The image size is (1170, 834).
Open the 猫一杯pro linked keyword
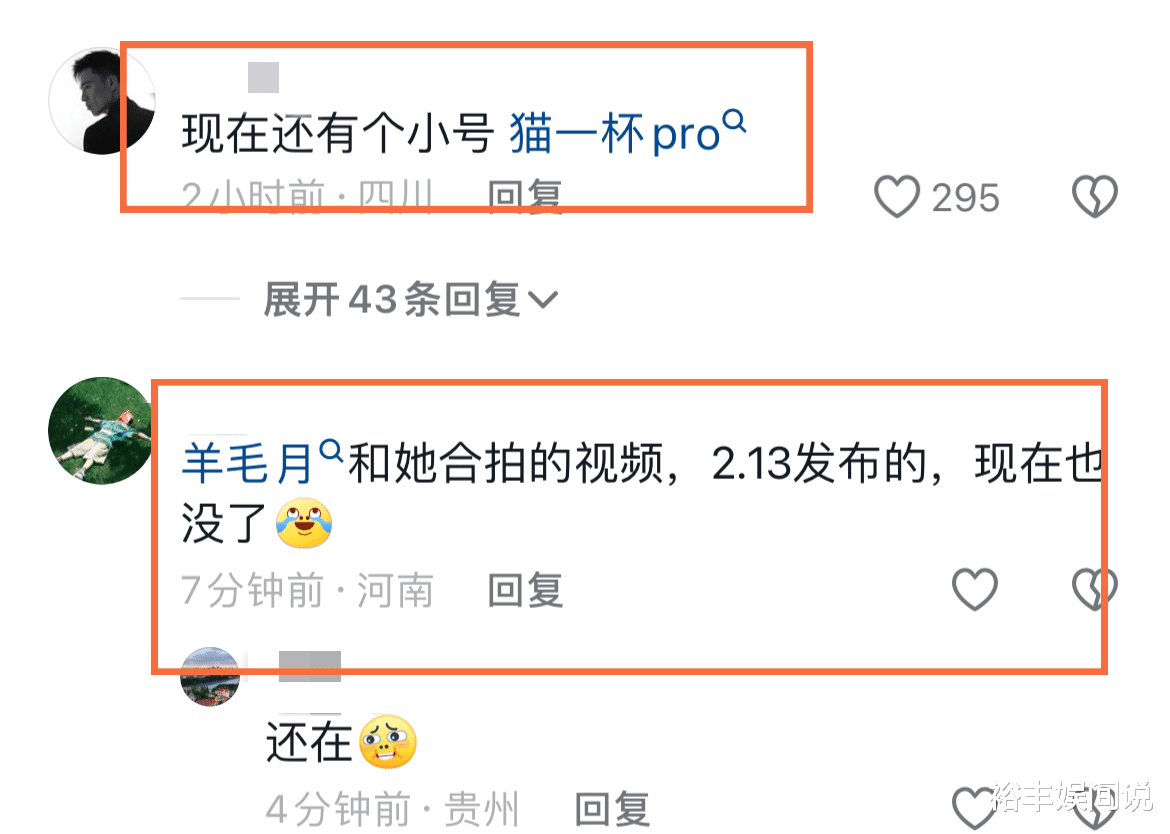(x=614, y=134)
